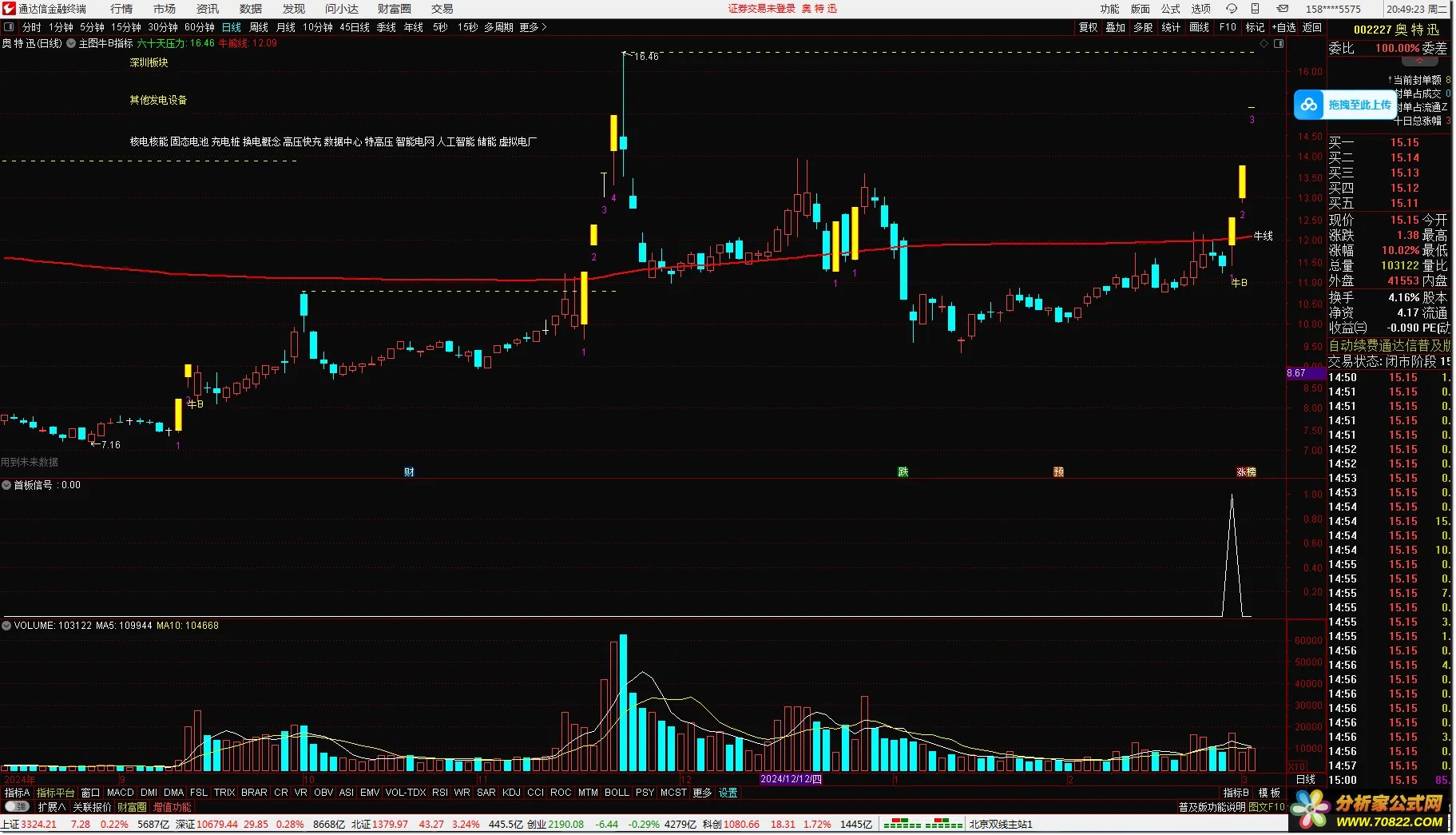Select 月线 monthly period
The width and height of the screenshot is (1456, 835).
(x=286, y=27)
